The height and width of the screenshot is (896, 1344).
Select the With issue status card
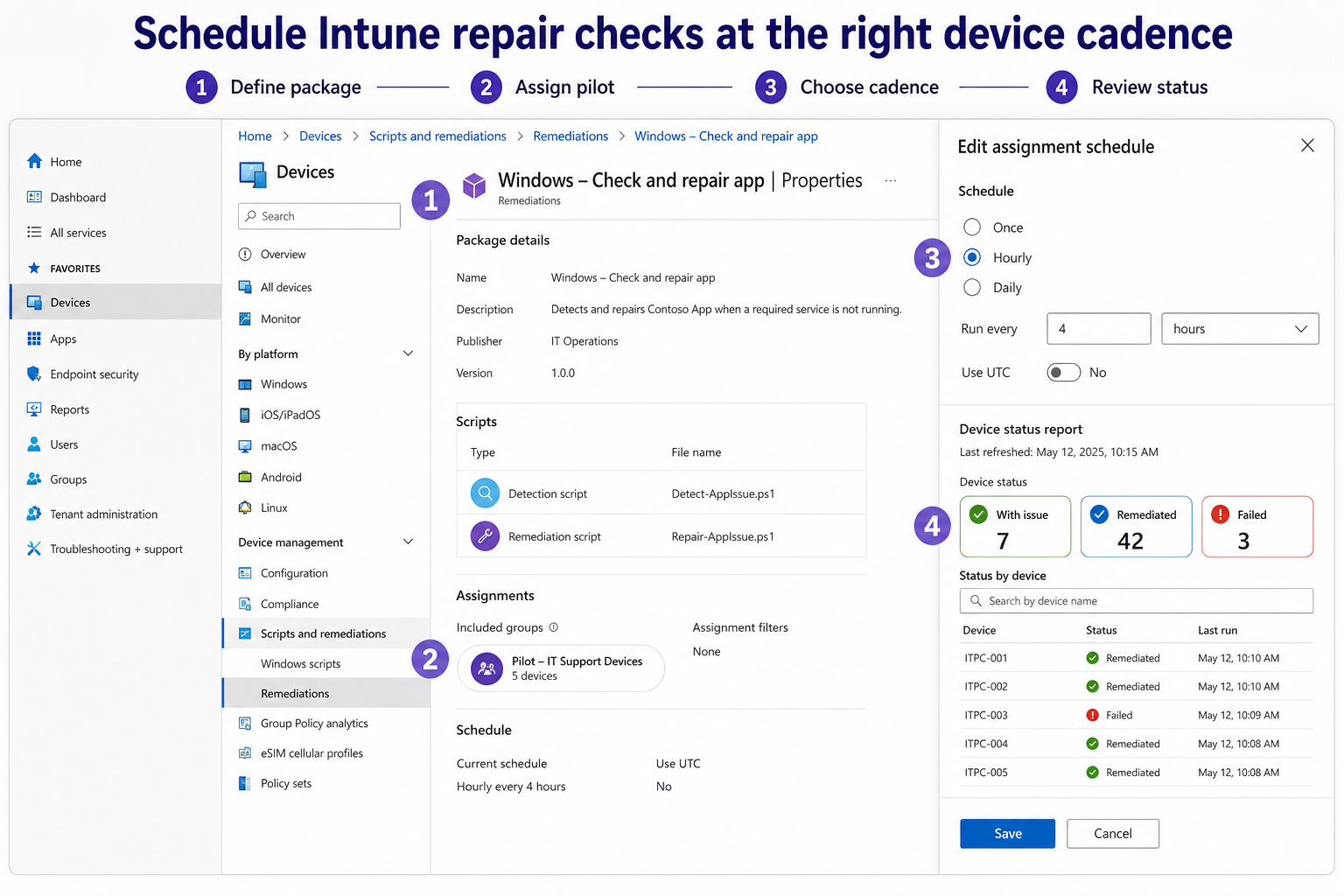click(1015, 527)
